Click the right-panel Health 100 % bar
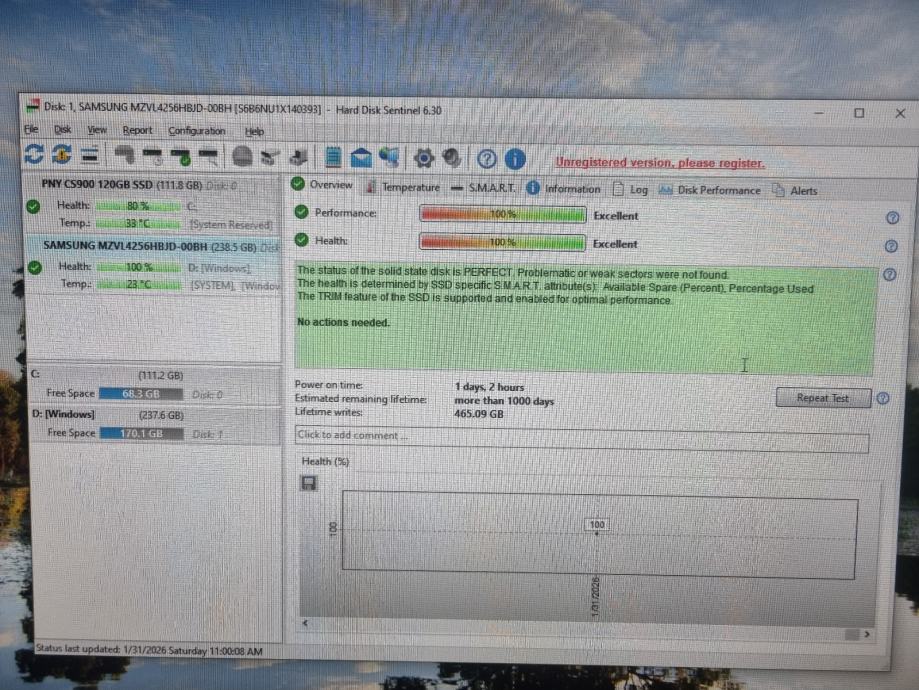Image resolution: width=919 pixels, height=690 pixels. click(x=502, y=242)
